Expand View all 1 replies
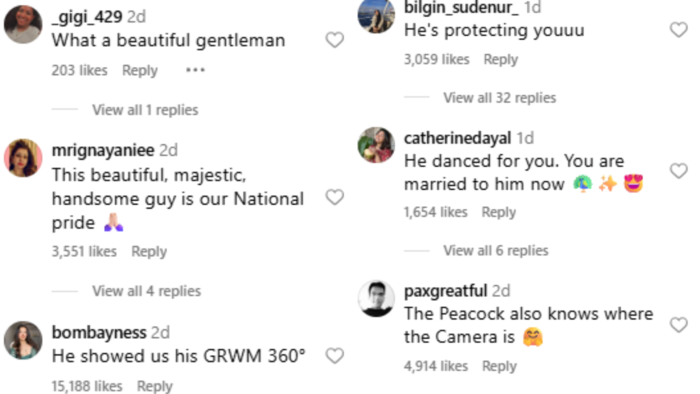The height and width of the screenshot is (394, 700). pos(145,110)
